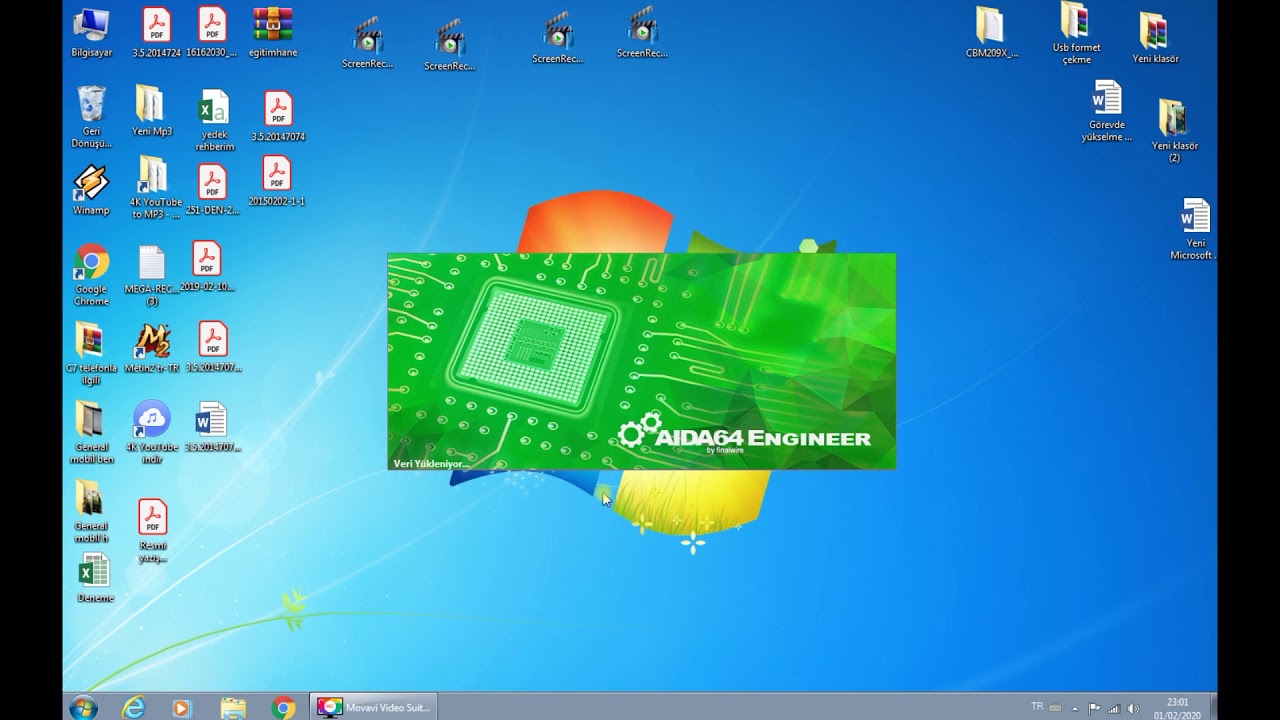The width and height of the screenshot is (1280, 720).
Task: Select the 20150202-1-1 PDF file
Action: (277, 182)
